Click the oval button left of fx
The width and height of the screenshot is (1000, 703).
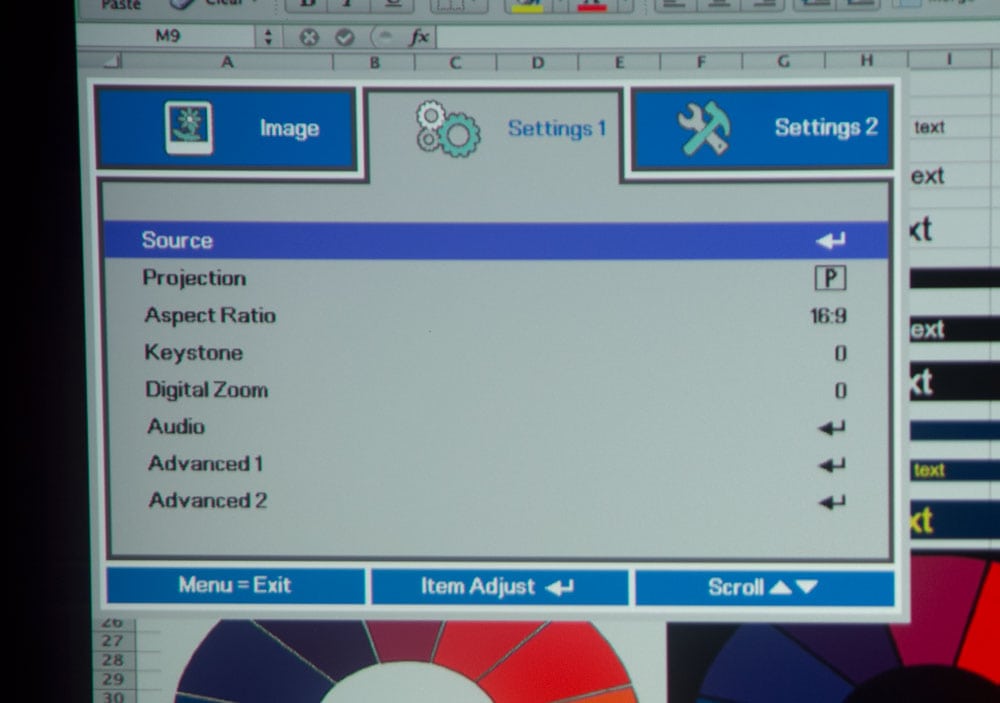point(383,37)
